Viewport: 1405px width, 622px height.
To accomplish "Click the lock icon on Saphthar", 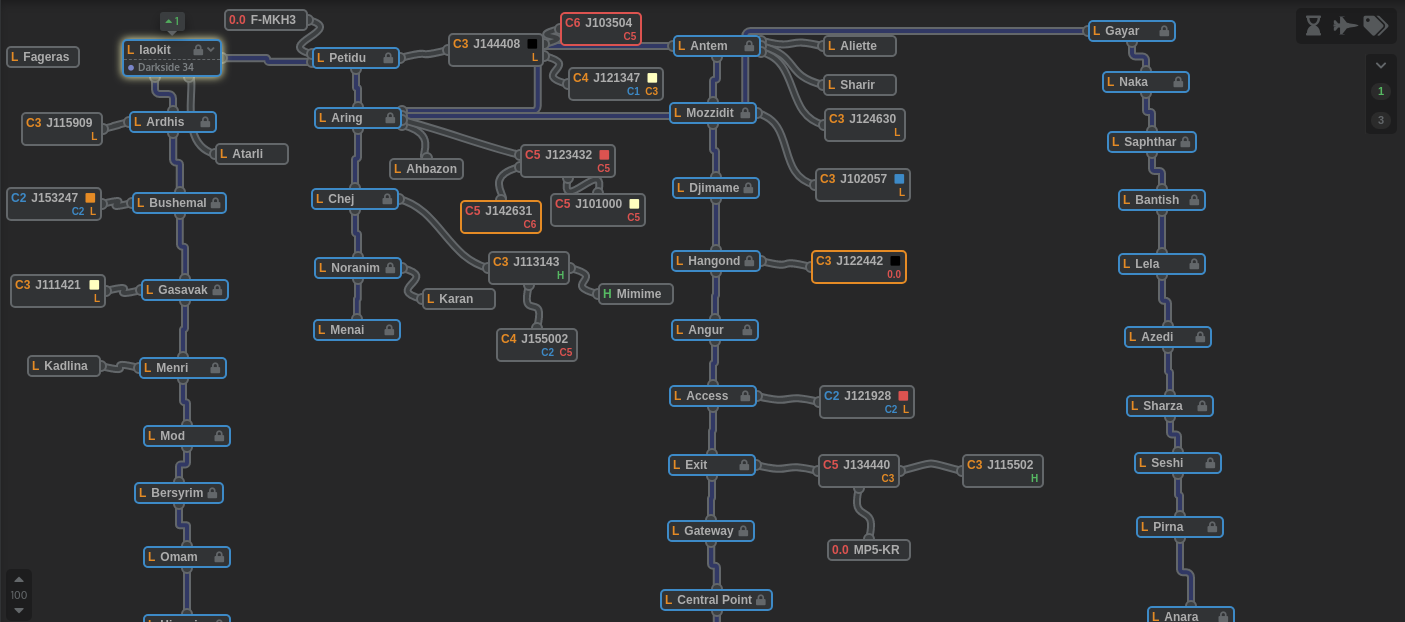I will (x=1185, y=142).
